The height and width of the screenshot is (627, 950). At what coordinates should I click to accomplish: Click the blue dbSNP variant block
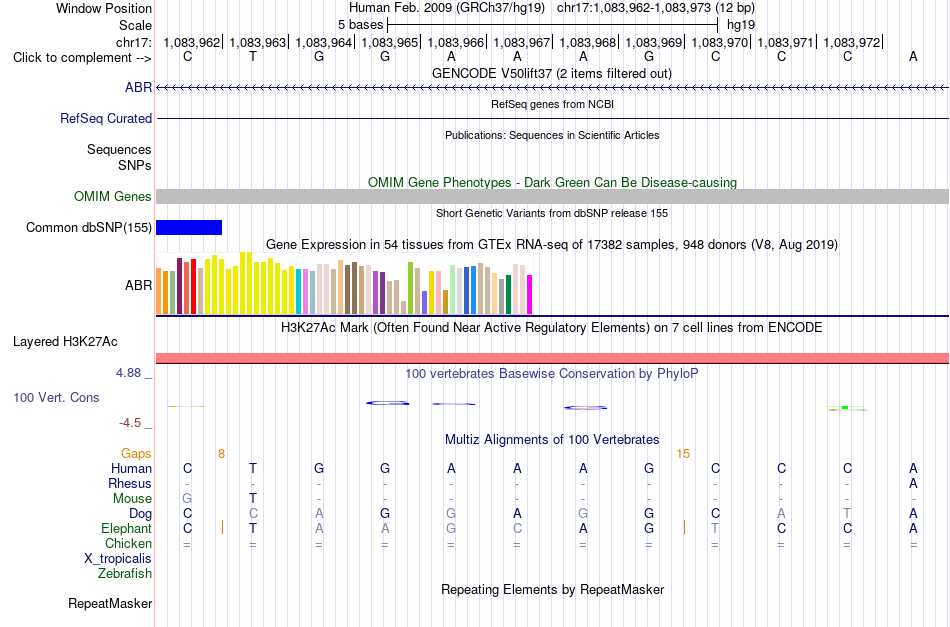pyautogui.click(x=189, y=227)
